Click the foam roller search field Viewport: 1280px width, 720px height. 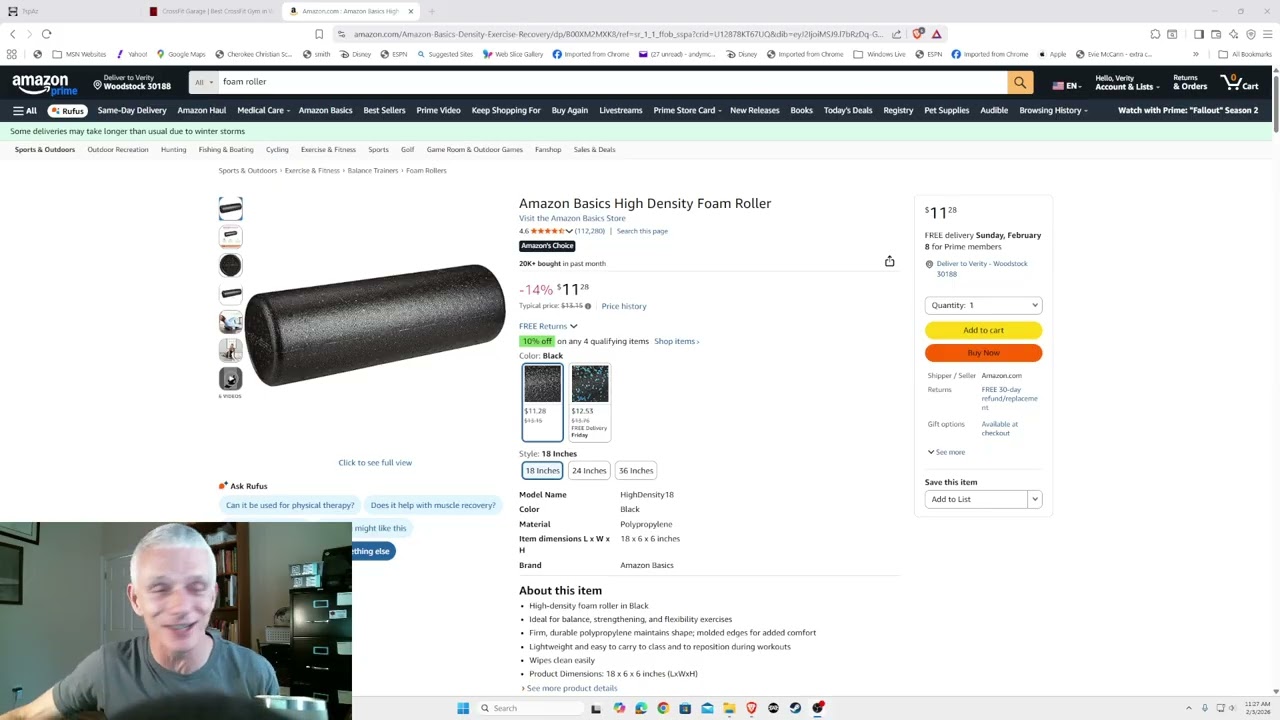[612, 82]
